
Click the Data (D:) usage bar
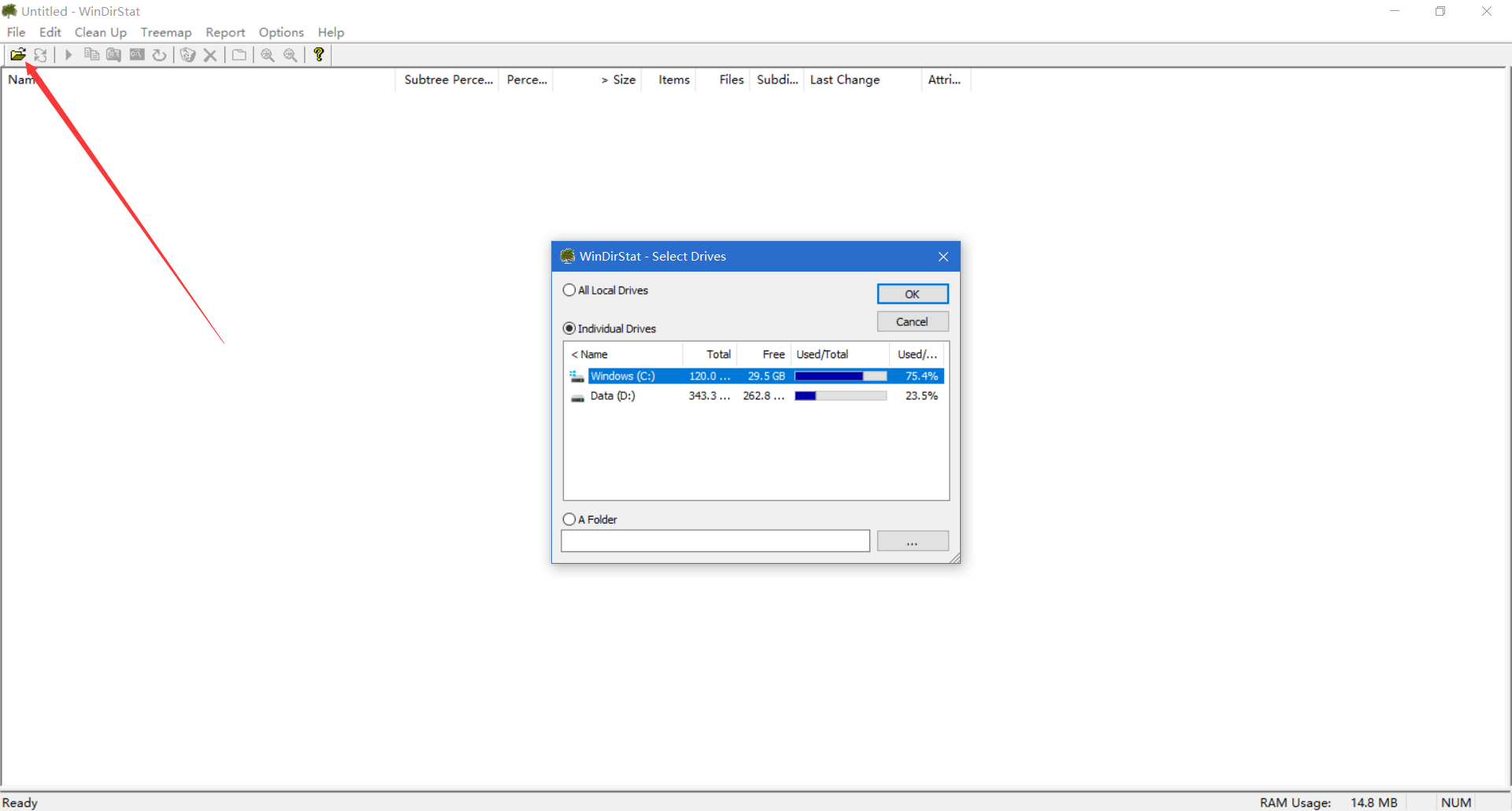840,396
